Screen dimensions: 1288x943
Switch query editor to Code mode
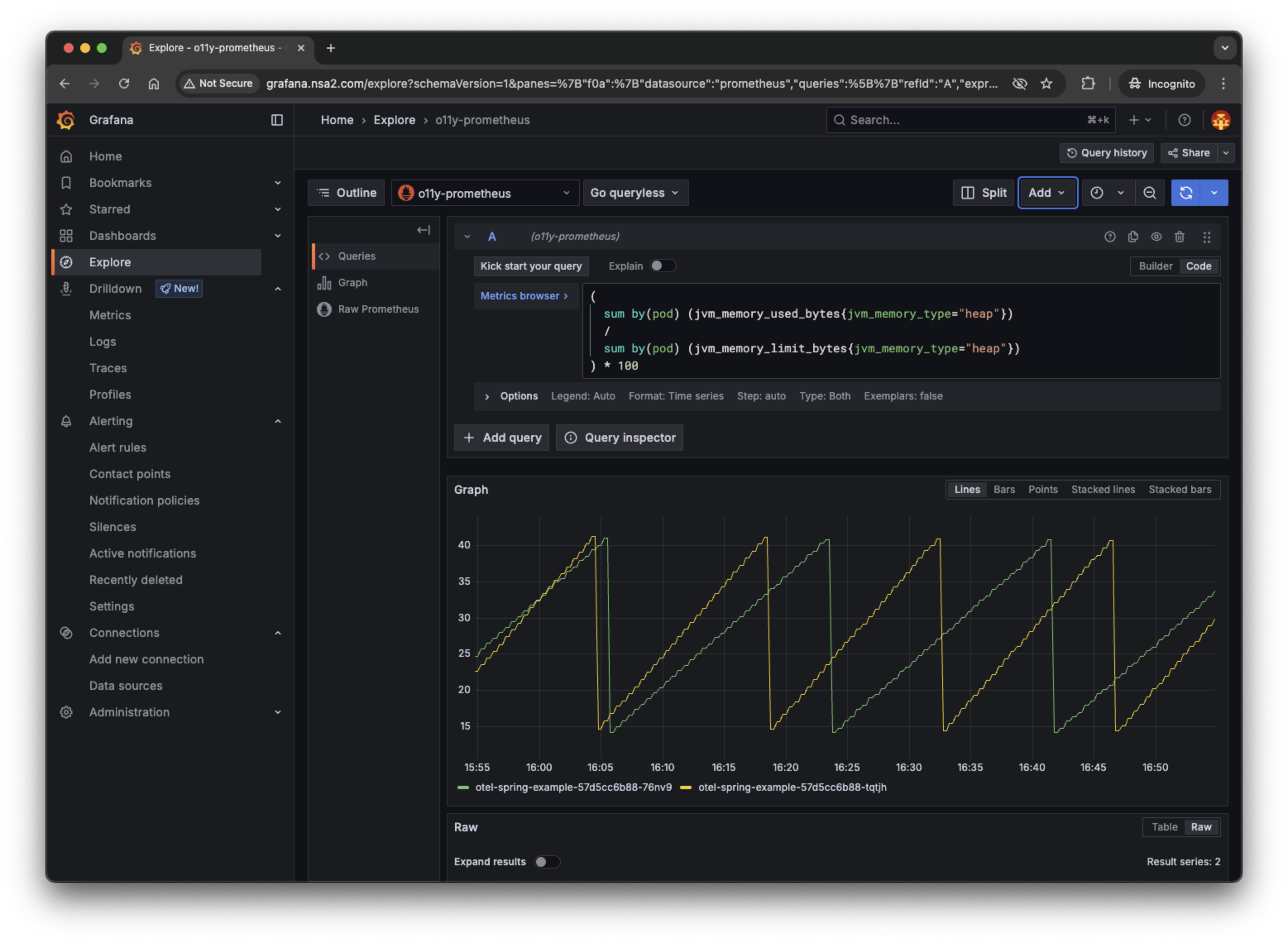pos(1198,266)
